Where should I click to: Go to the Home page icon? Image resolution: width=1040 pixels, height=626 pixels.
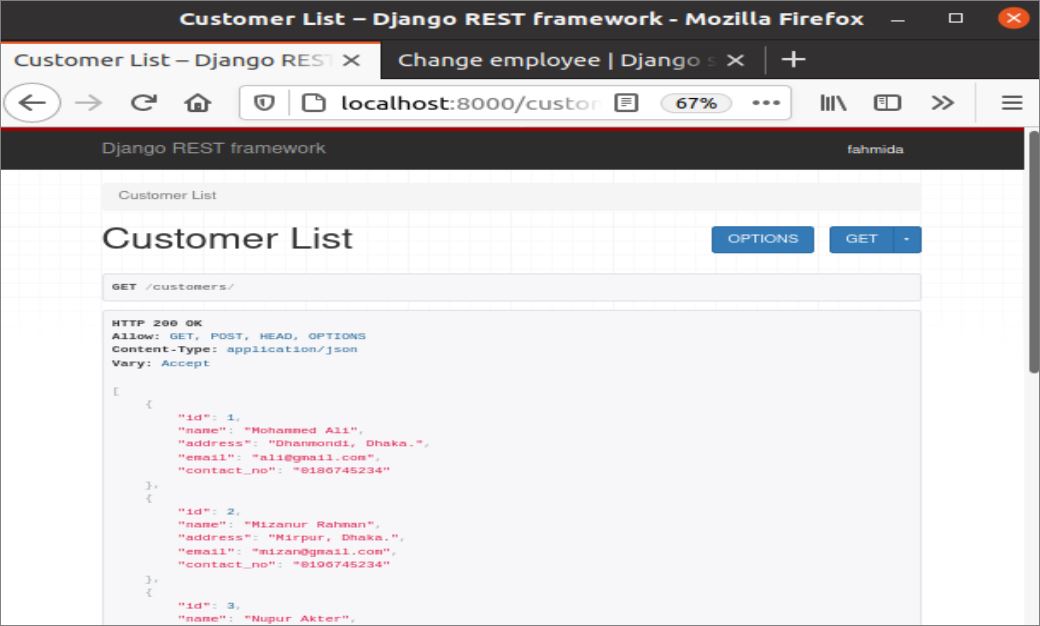pos(198,103)
